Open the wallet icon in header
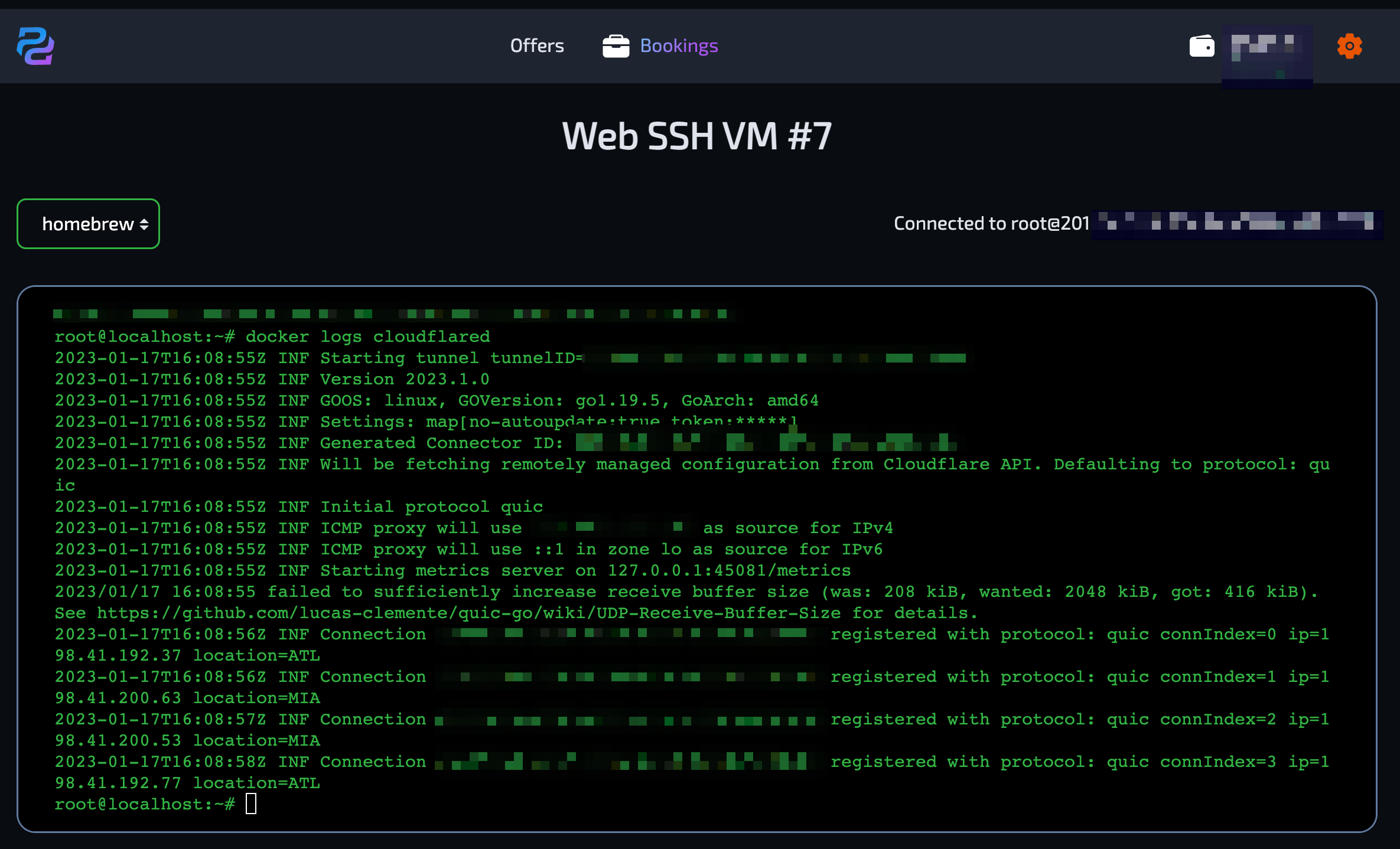Screen dimensions: 1400x849 click(1202, 46)
